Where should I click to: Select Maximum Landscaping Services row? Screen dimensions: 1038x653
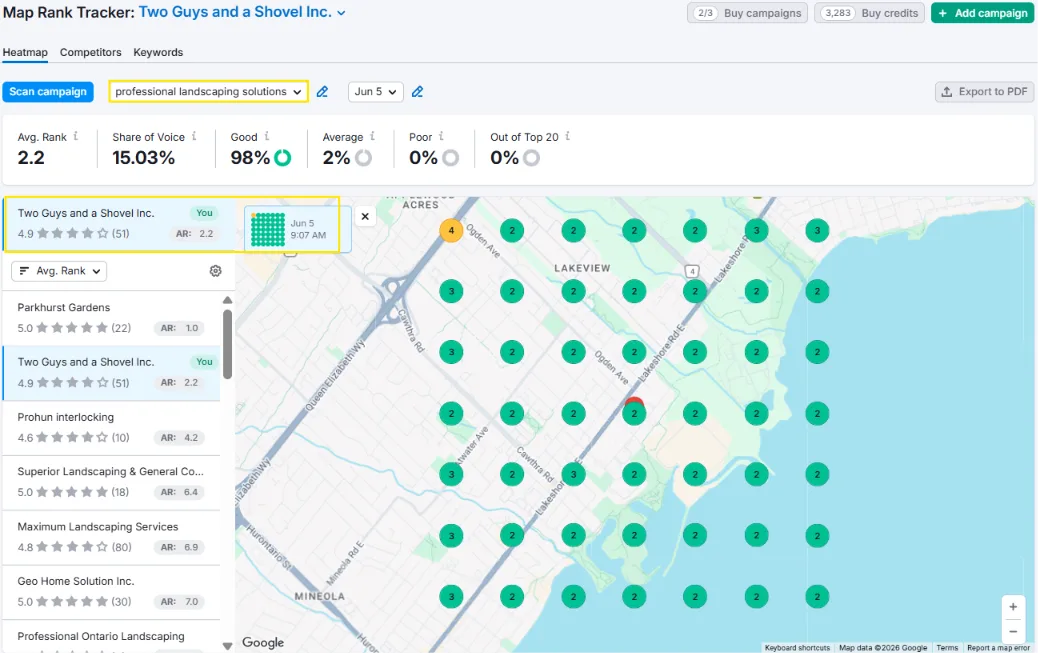click(x=111, y=537)
